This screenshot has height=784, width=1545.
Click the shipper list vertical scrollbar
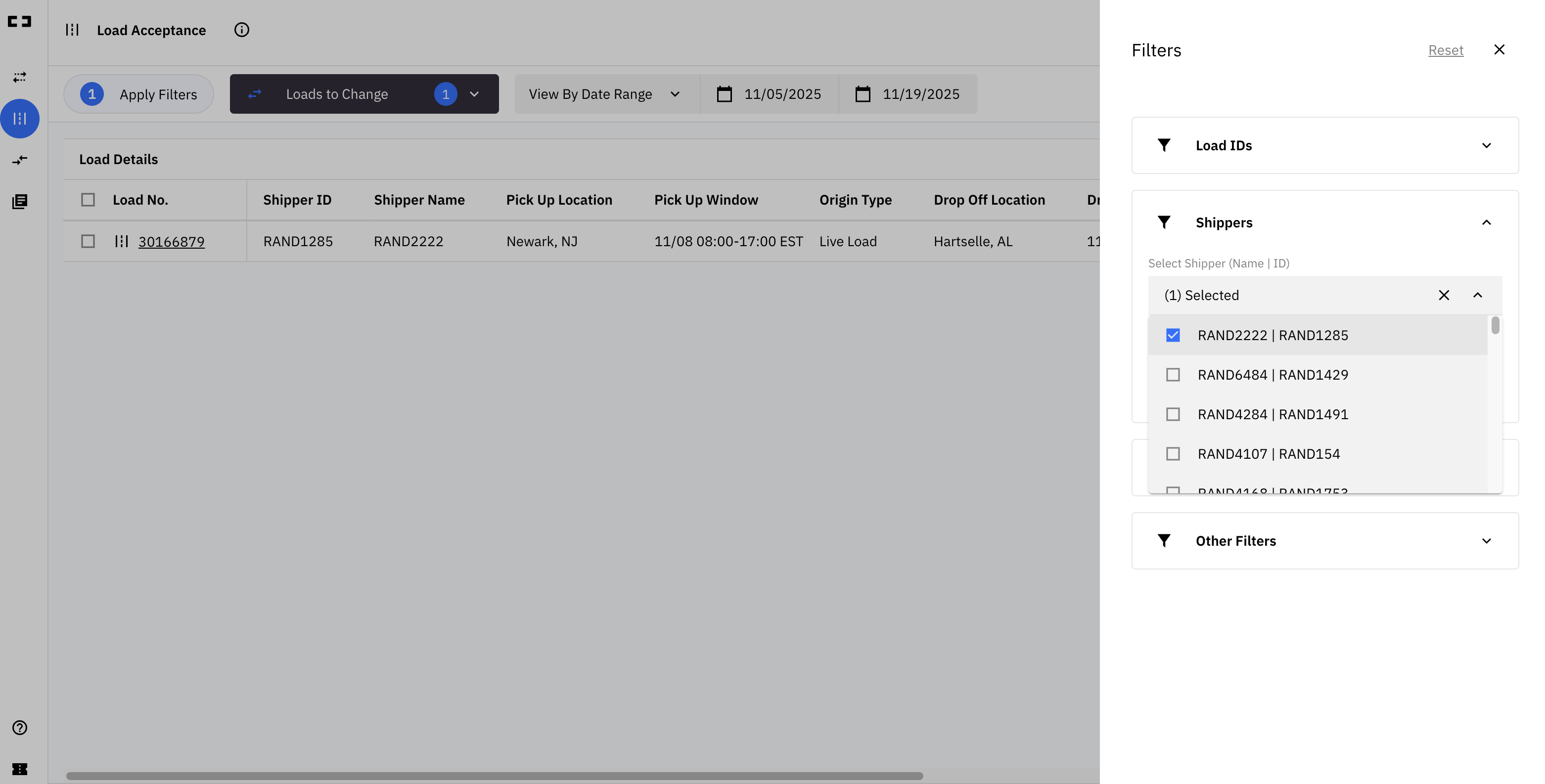1495,325
